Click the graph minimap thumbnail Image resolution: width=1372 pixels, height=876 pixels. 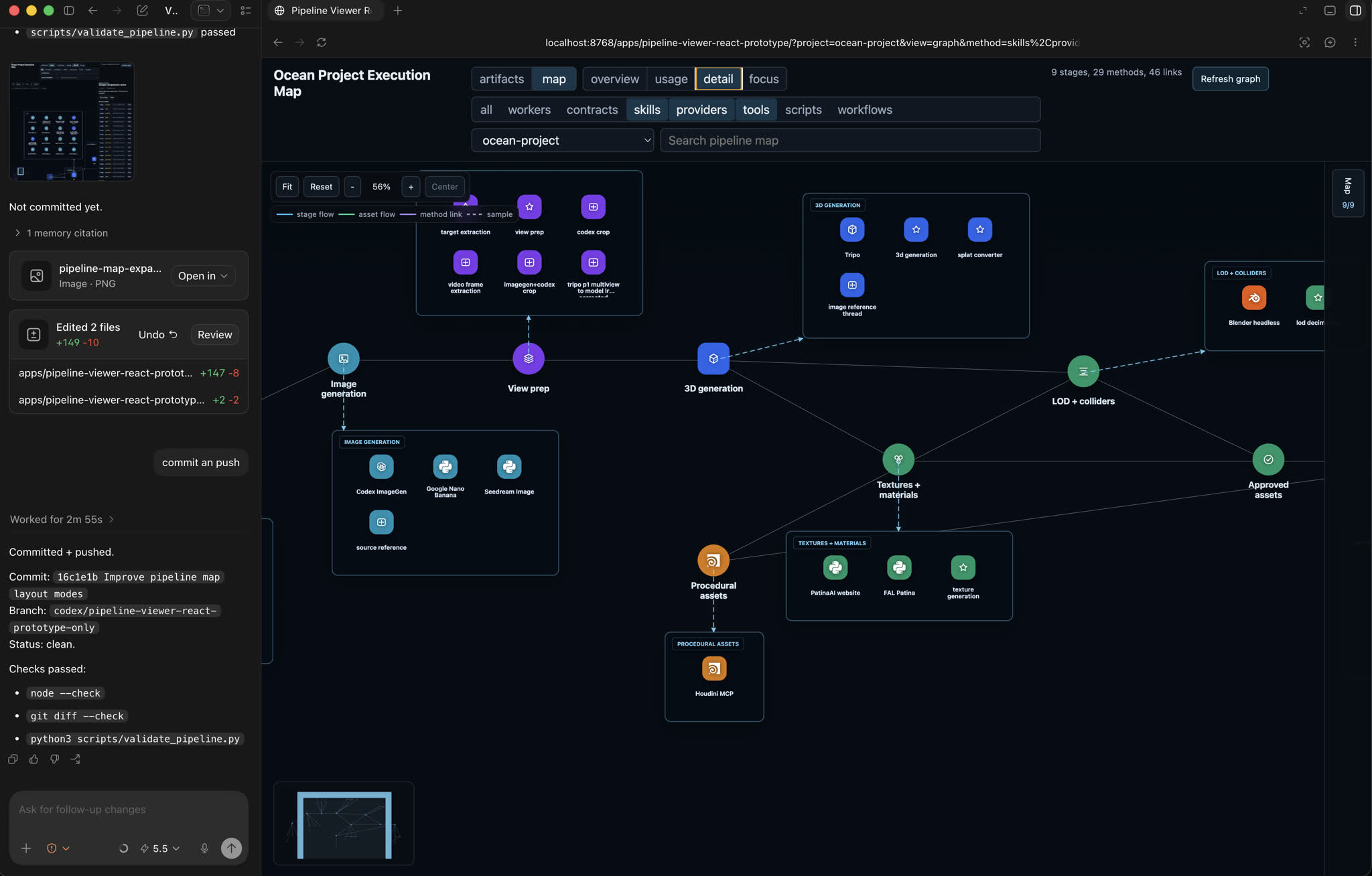pyautogui.click(x=344, y=824)
